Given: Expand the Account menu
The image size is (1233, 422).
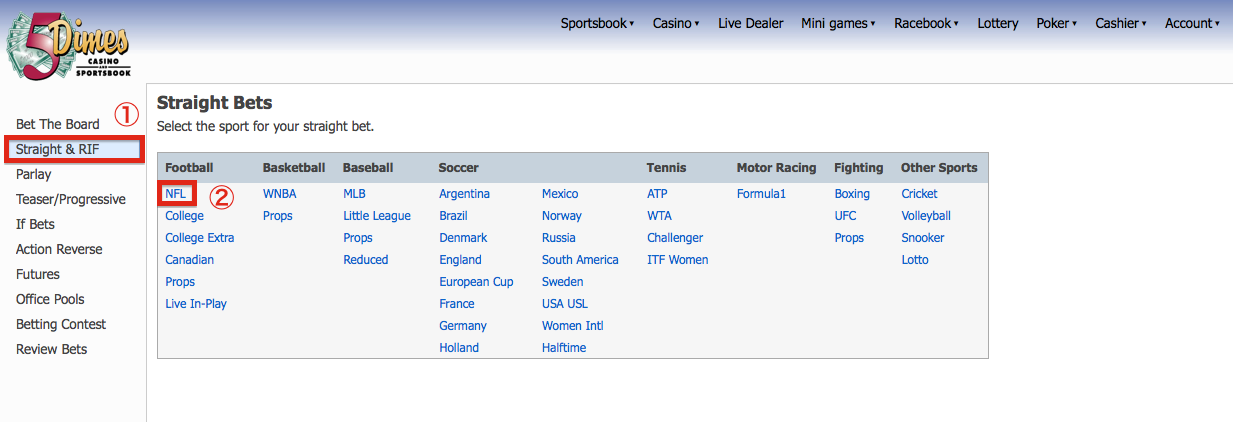Looking at the screenshot, I should pyautogui.click(x=1192, y=23).
